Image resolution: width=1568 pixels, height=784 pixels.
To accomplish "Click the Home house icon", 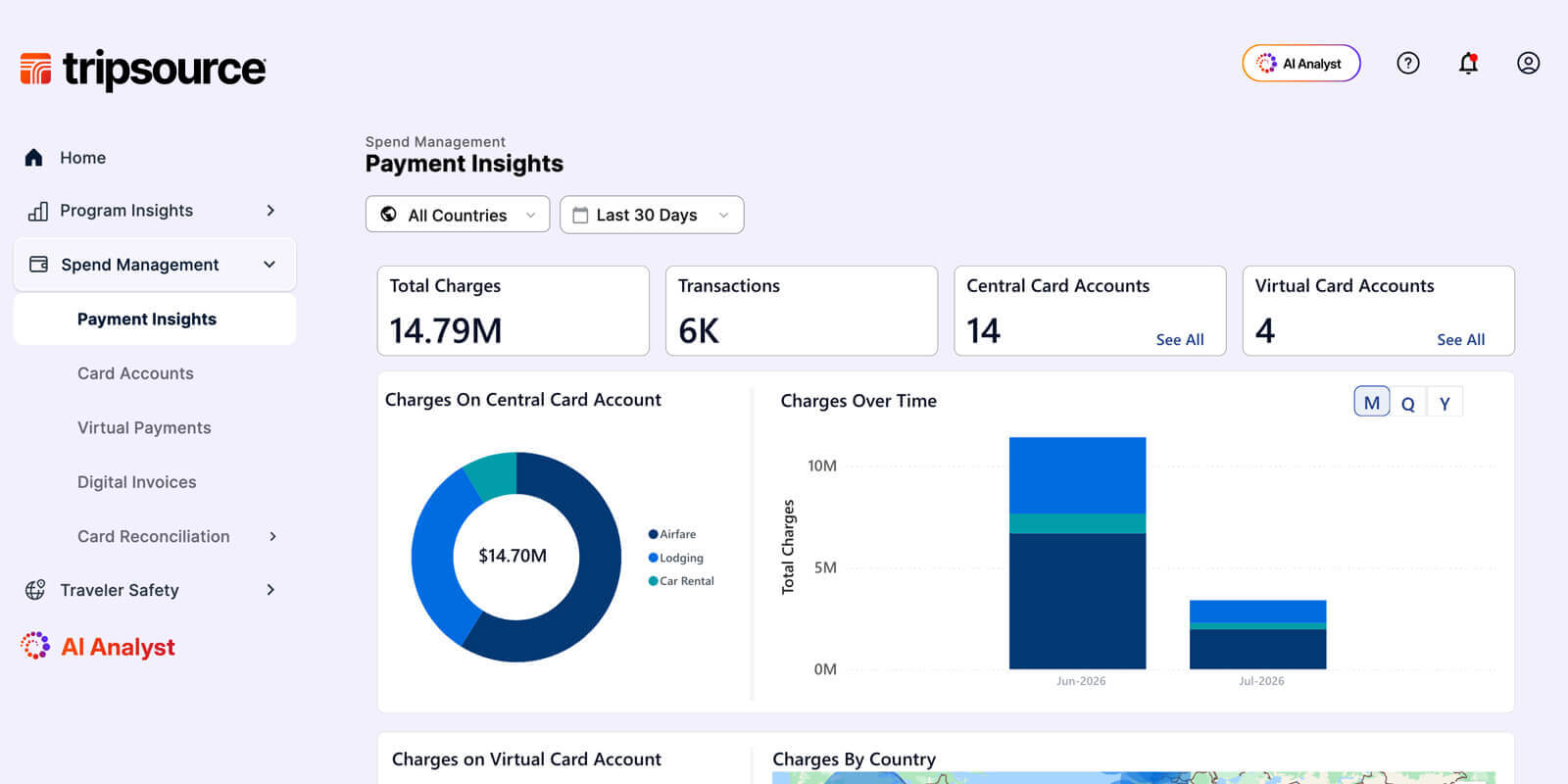I will click(34, 158).
